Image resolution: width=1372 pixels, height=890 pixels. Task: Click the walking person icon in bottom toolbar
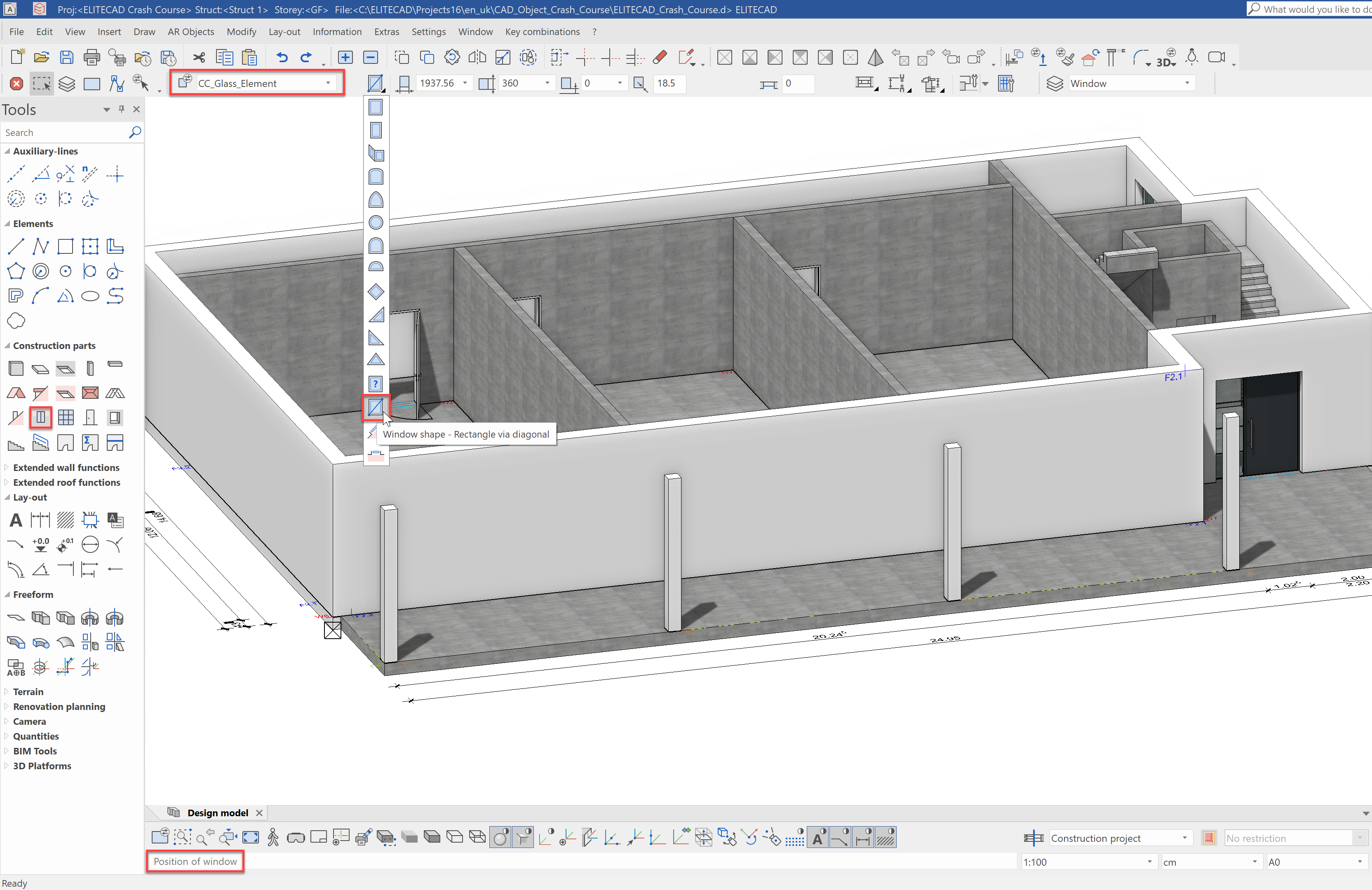pos(273,837)
